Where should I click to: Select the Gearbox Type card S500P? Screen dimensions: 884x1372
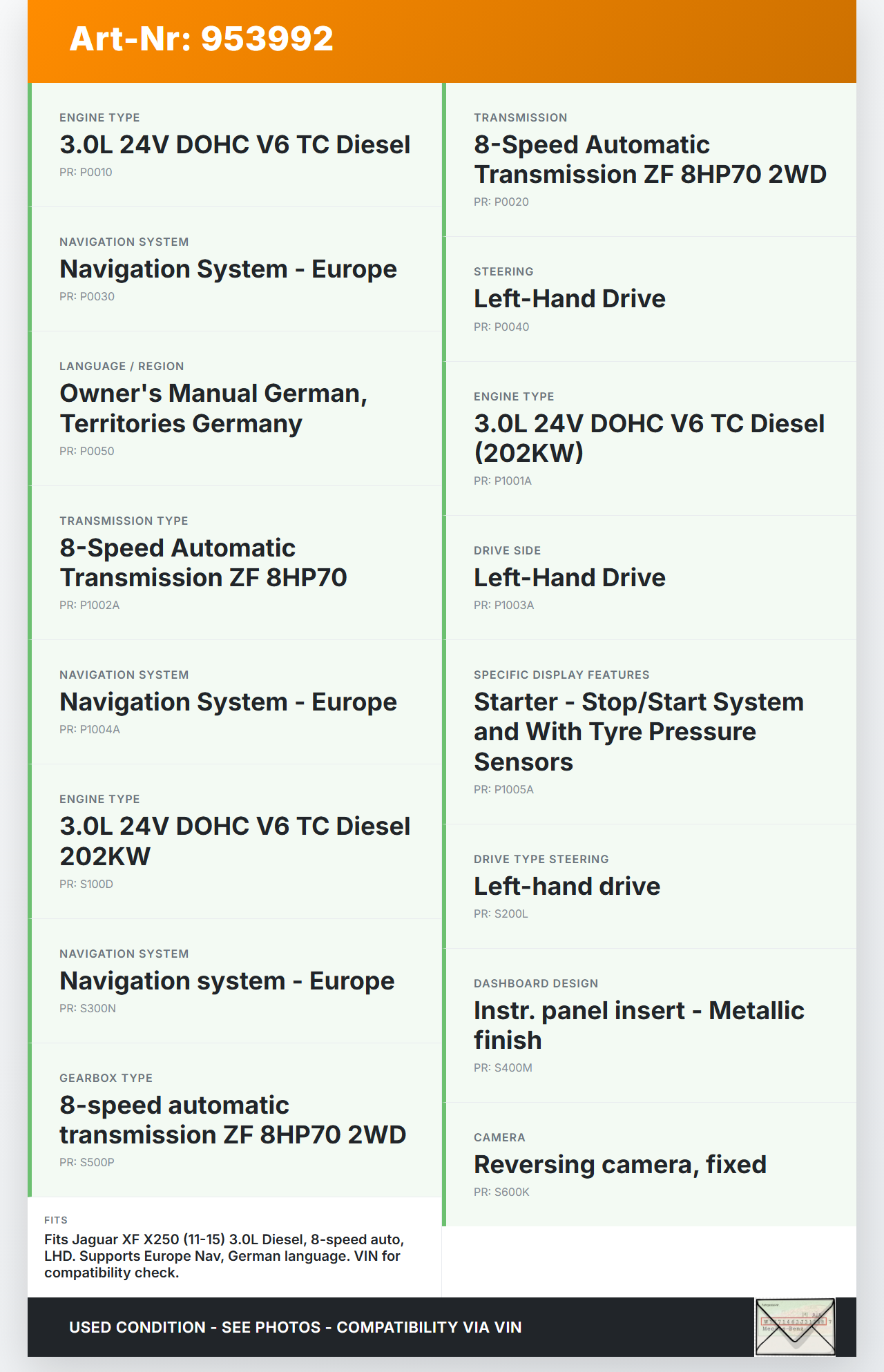point(235,1120)
